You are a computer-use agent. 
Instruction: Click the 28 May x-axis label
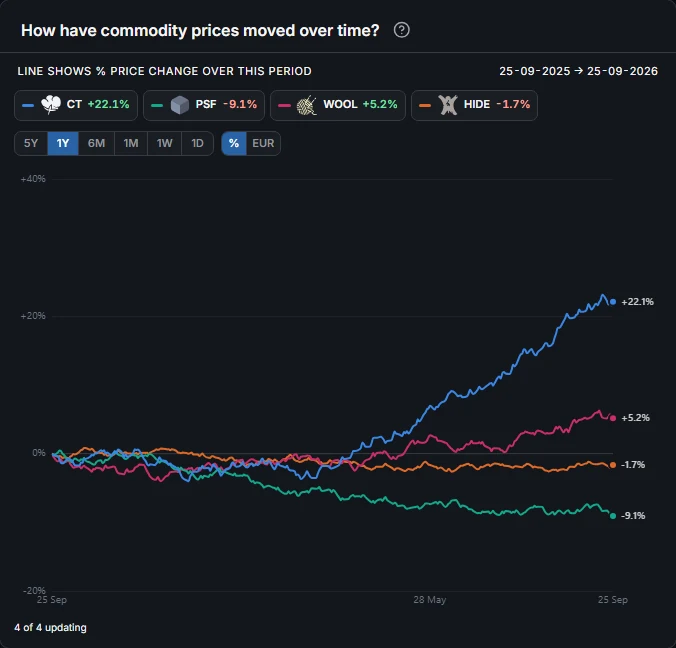pyautogui.click(x=429, y=600)
